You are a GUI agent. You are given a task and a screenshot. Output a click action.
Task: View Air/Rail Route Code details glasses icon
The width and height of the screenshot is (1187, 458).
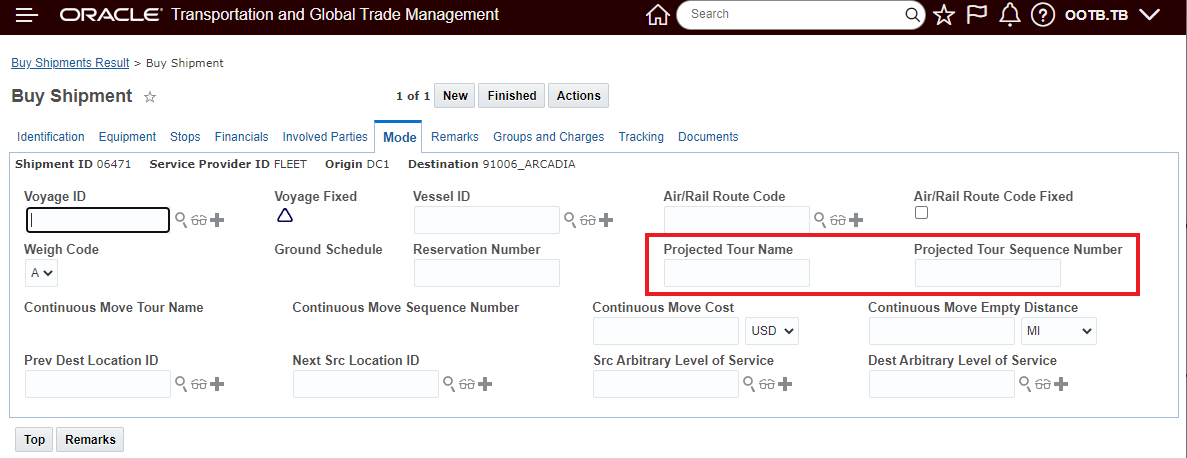tap(838, 219)
